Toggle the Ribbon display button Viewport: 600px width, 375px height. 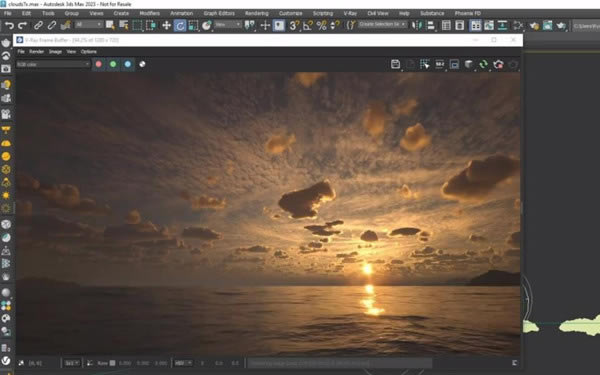tap(476, 26)
